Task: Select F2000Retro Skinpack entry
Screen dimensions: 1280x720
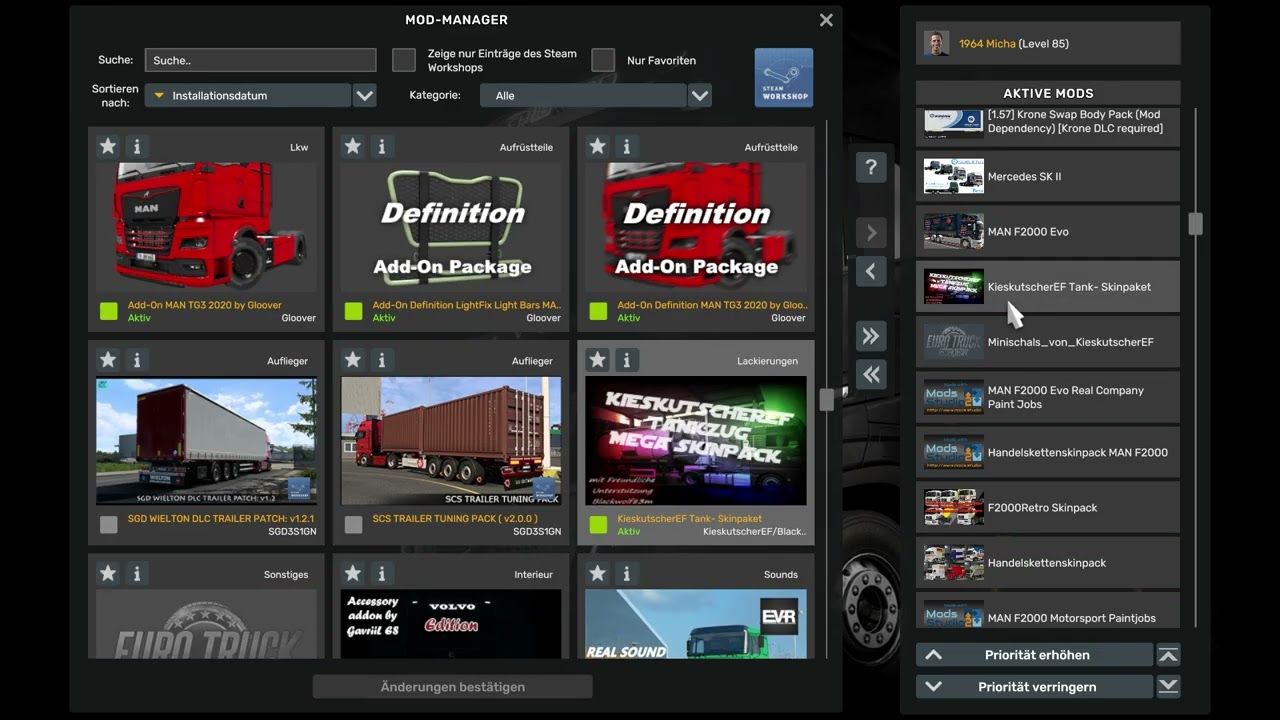Action: (1048, 508)
